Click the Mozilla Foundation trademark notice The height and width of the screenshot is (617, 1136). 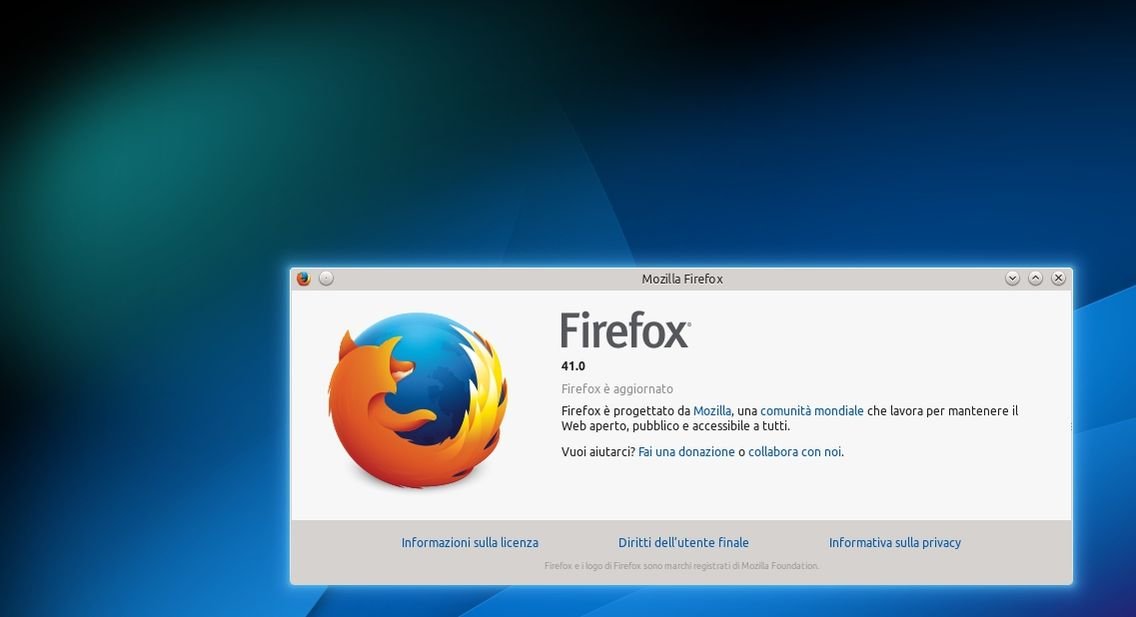(x=682, y=566)
